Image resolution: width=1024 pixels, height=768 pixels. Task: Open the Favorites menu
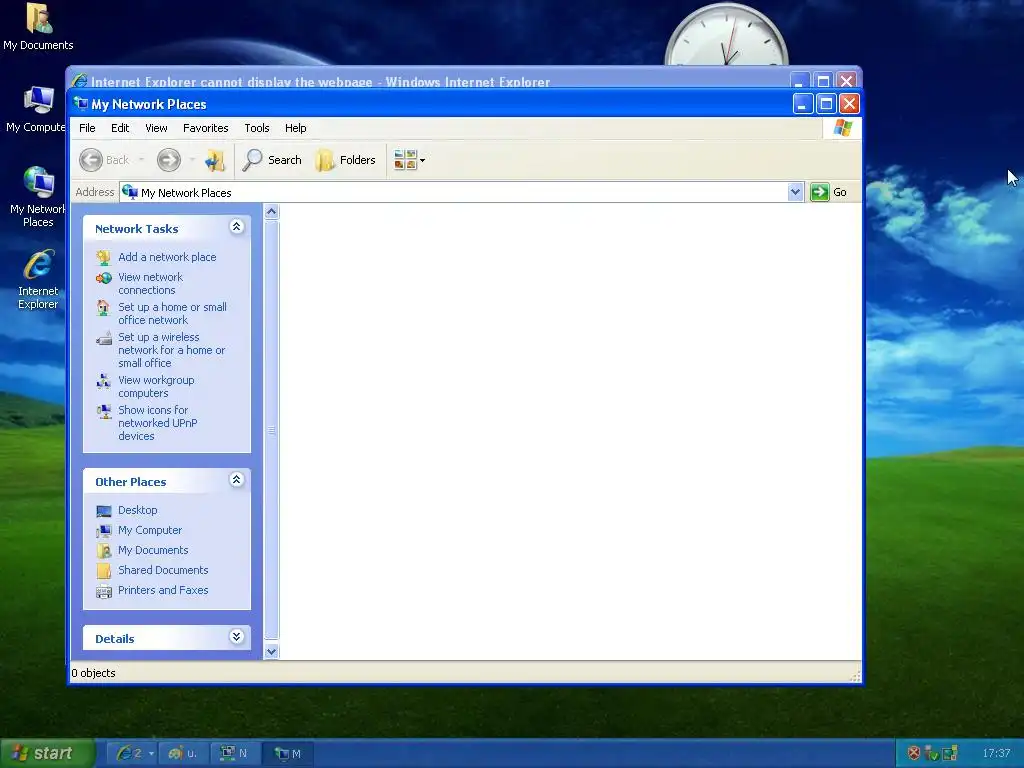click(x=206, y=128)
